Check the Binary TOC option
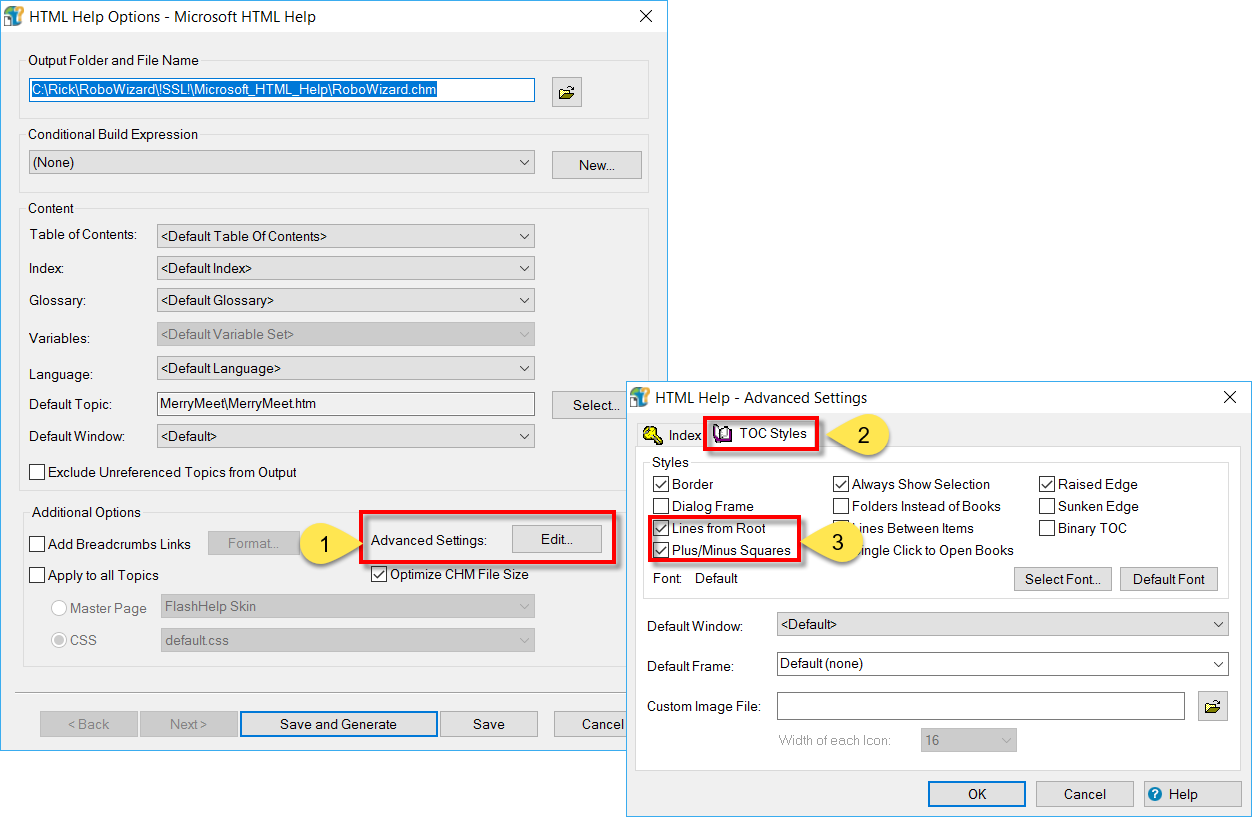The image size is (1252, 817). click(x=1047, y=528)
